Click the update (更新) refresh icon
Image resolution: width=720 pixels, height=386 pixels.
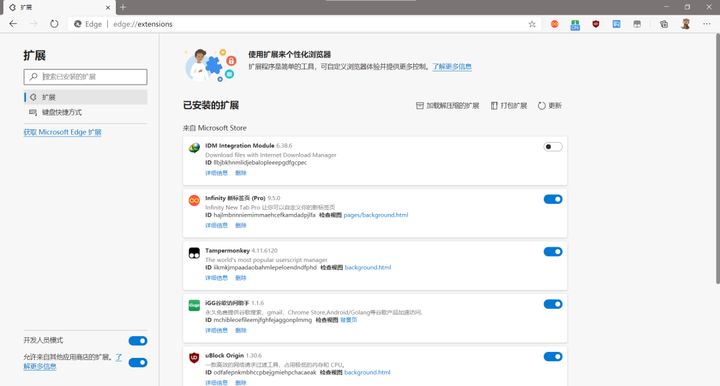tap(542, 106)
